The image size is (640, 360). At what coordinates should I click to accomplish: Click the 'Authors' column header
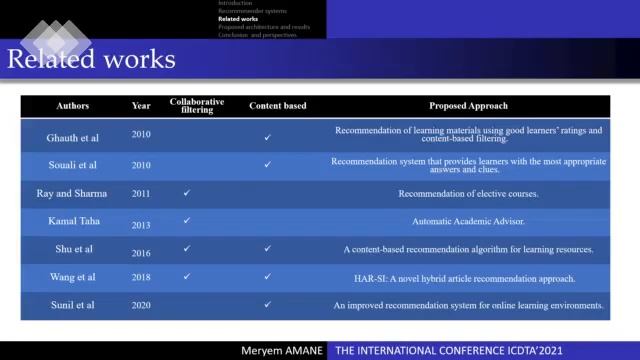pyautogui.click(x=73, y=106)
